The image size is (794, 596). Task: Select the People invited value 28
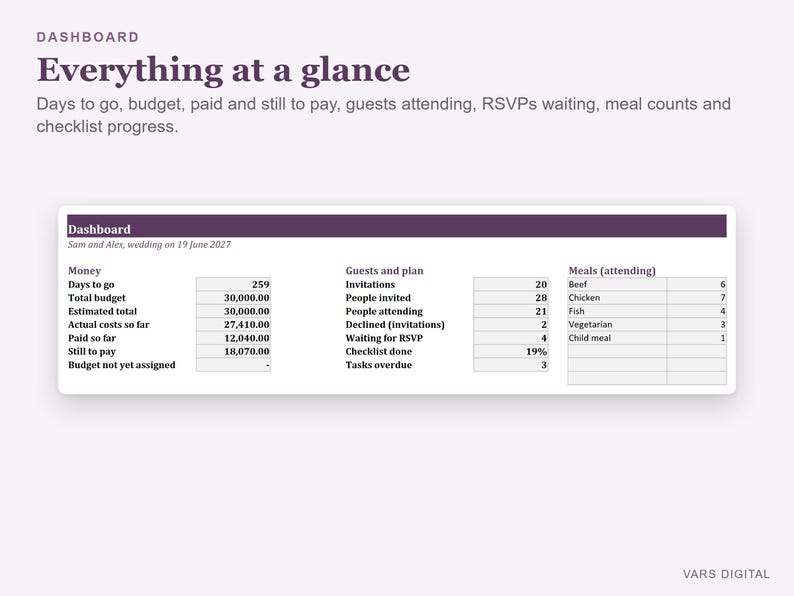[511, 298]
